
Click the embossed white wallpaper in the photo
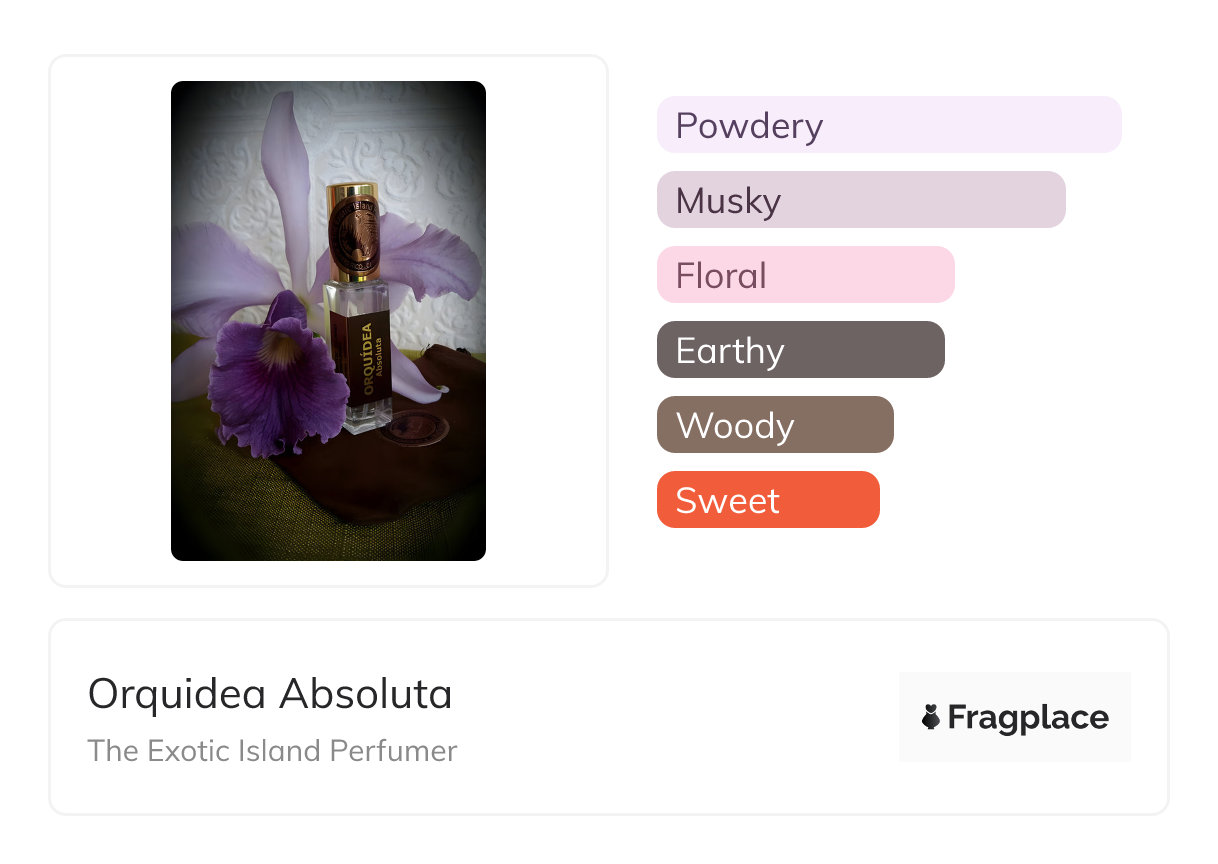click(x=430, y=150)
